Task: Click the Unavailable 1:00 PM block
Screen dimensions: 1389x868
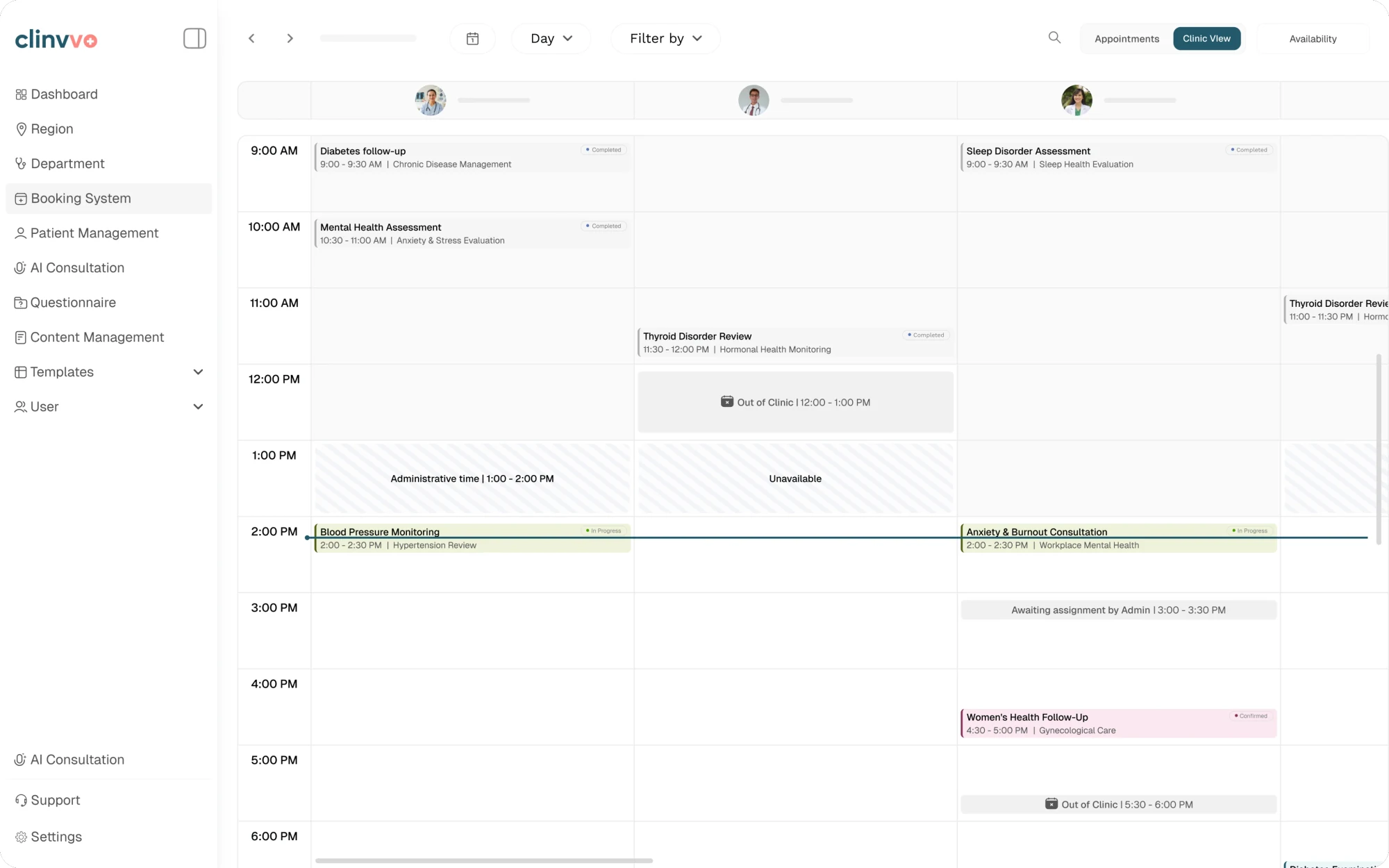Action: pyautogui.click(x=795, y=478)
